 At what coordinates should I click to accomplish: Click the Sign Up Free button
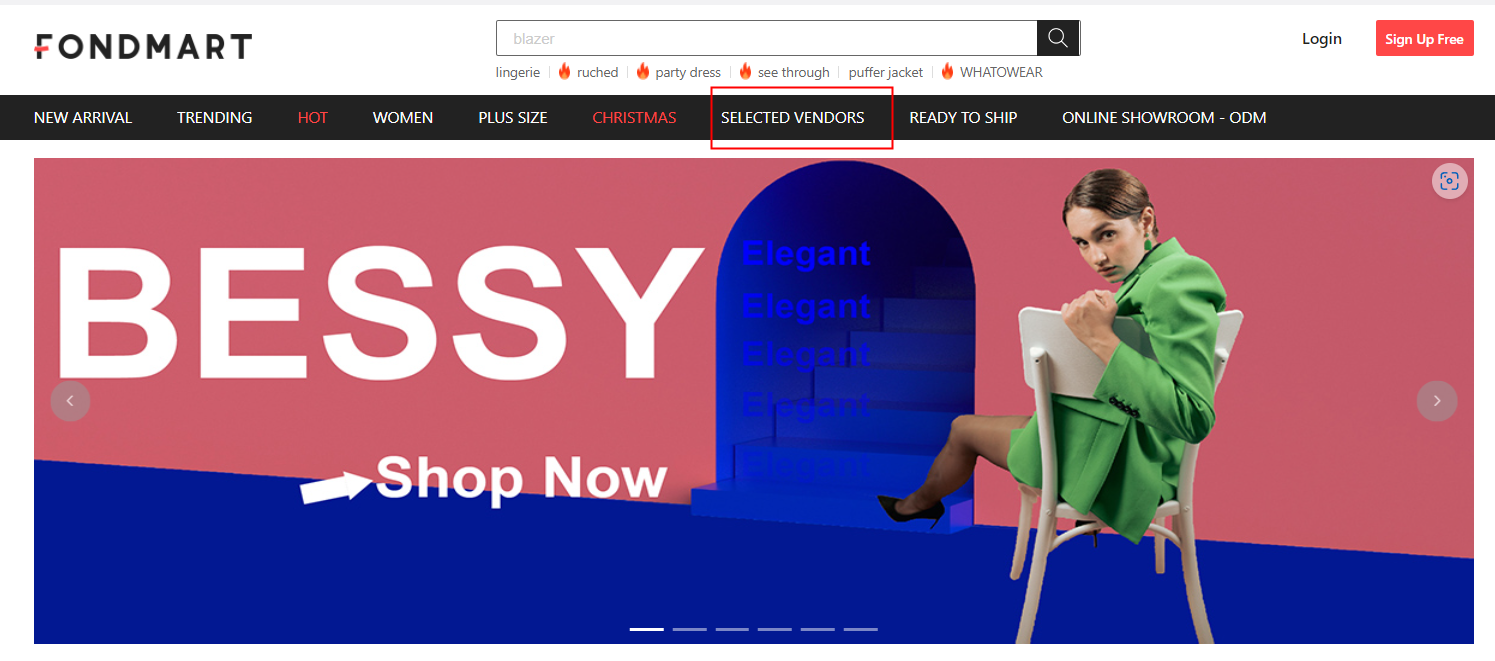point(1424,39)
